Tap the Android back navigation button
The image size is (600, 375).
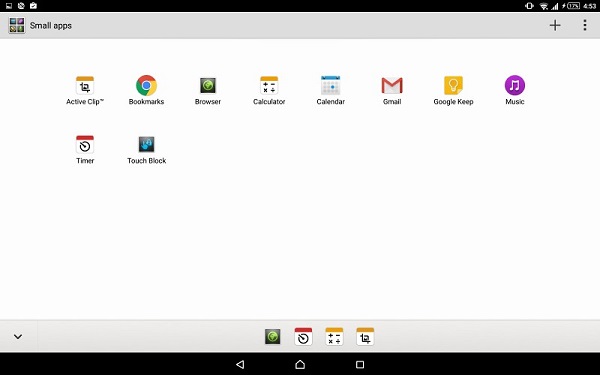tap(240, 364)
